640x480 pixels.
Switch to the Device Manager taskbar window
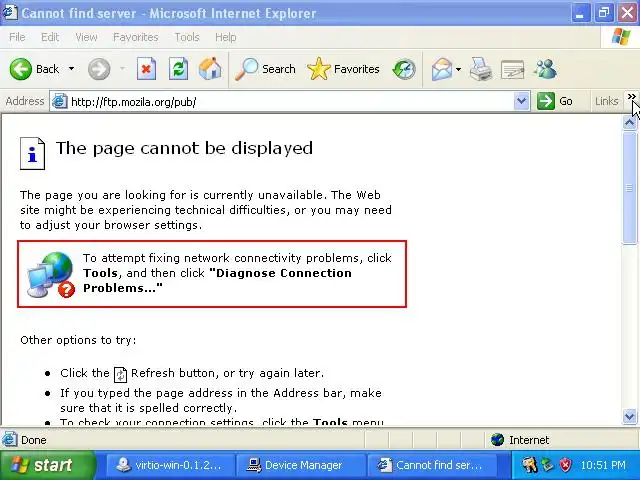[x=300, y=465]
